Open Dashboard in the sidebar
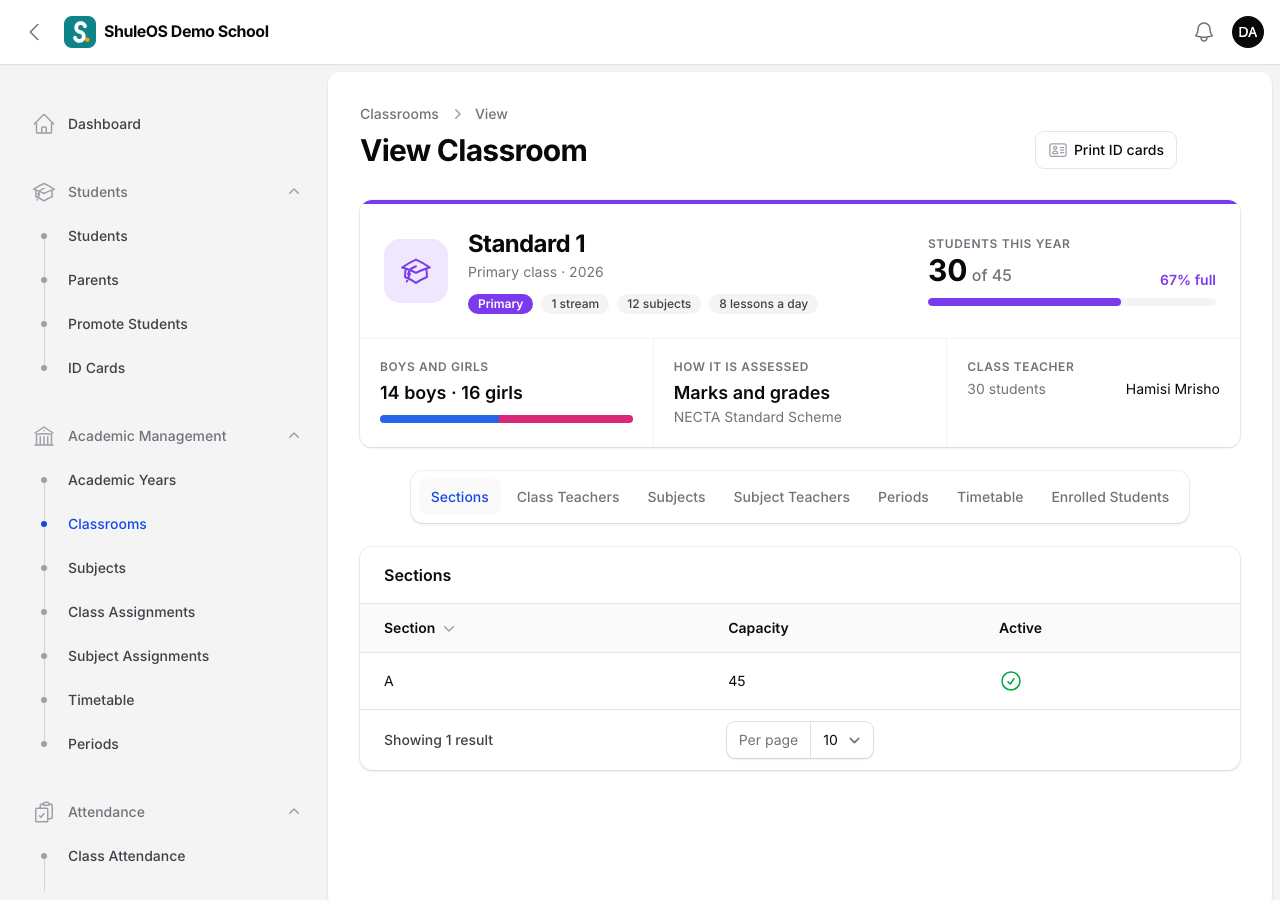 click(x=104, y=124)
